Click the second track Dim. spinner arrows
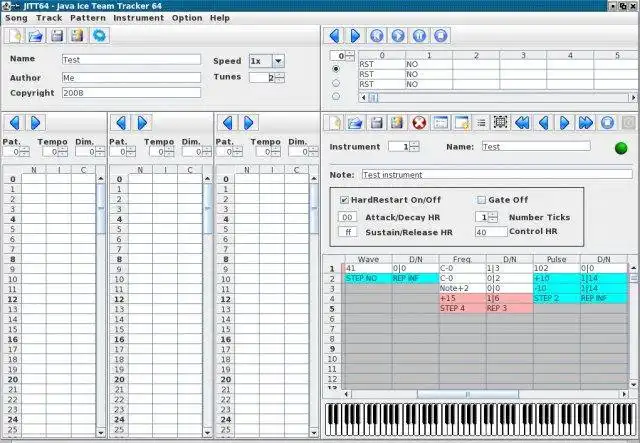The height and width of the screenshot is (443, 640). [207, 152]
